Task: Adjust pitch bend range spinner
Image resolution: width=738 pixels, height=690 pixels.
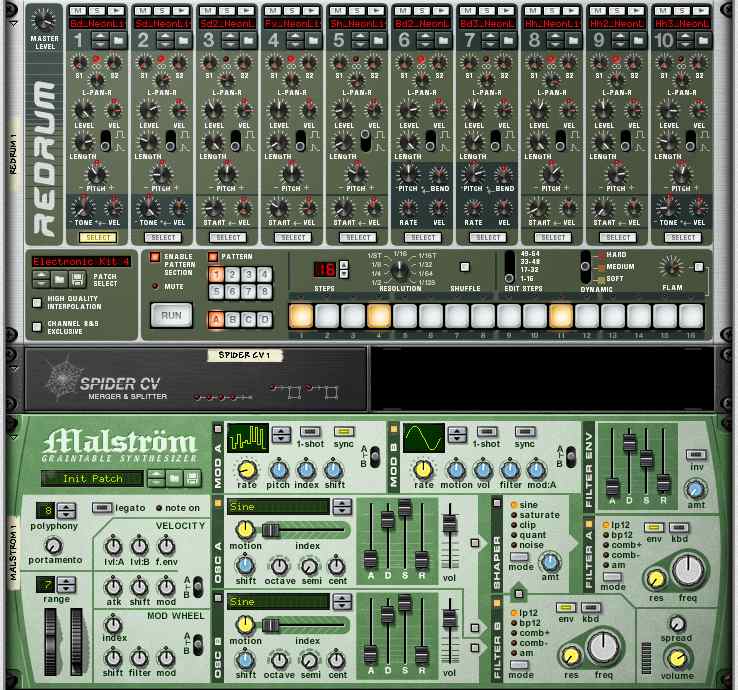Action: click(66, 585)
